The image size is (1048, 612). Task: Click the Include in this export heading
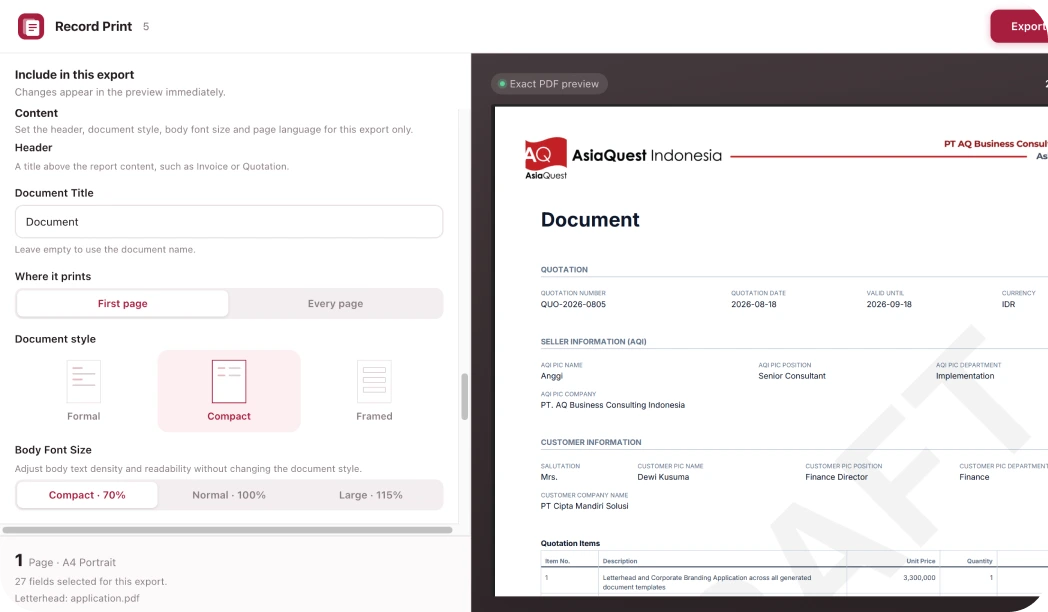[74, 75]
